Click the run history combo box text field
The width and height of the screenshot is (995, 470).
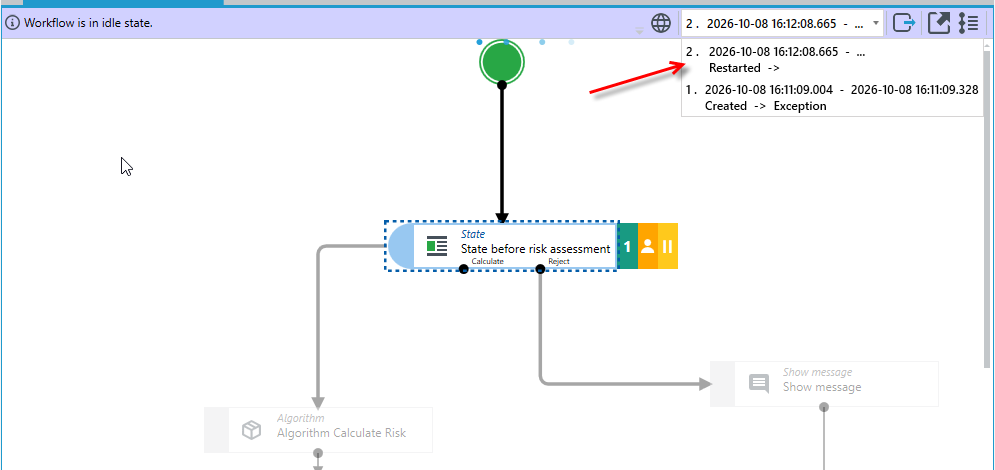(775, 23)
